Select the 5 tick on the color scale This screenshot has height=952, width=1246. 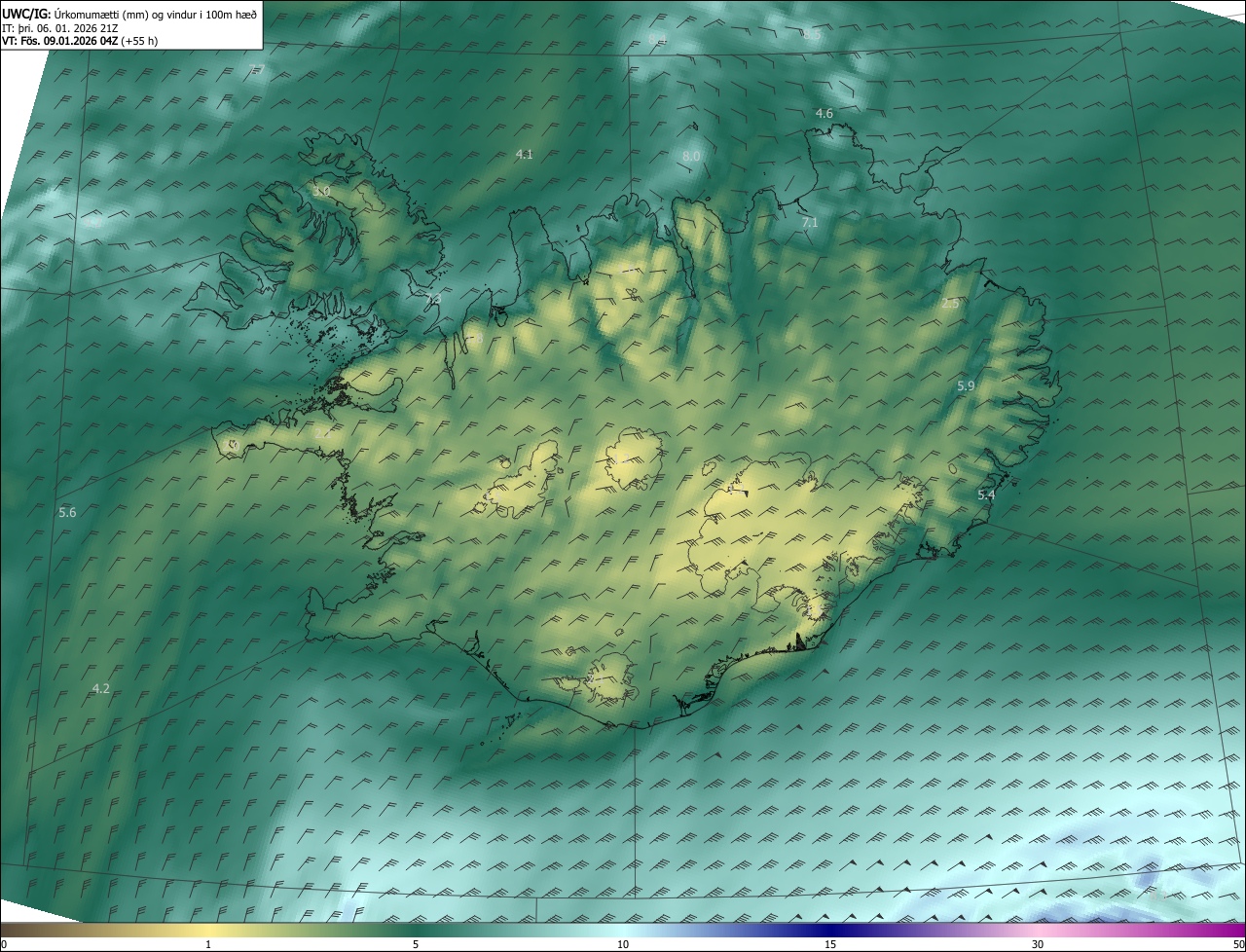point(416,945)
